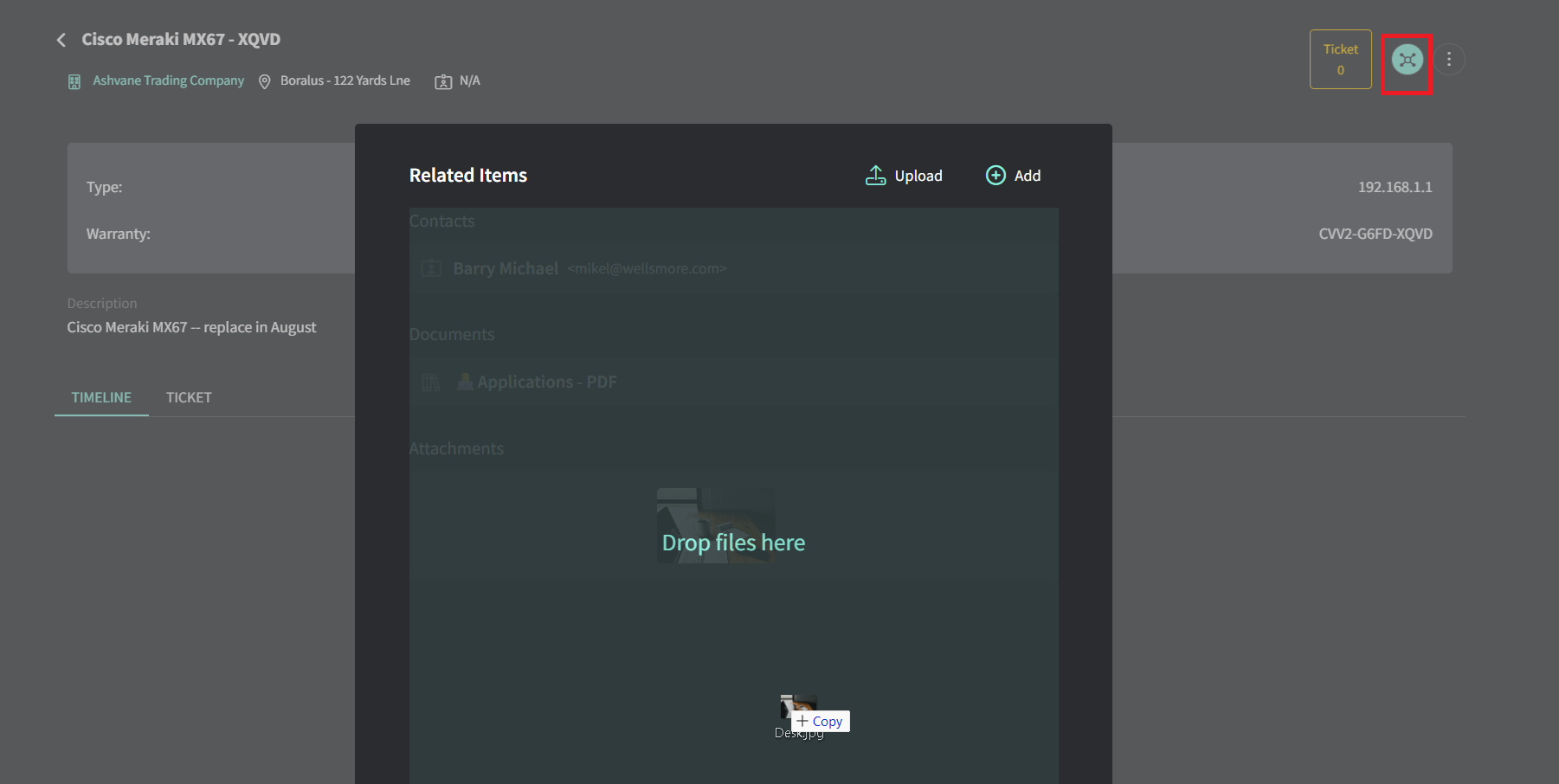Click the contact badge icon next to N/A
Image resolution: width=1559 pixels, height=784 pixels.
point(443,81)
